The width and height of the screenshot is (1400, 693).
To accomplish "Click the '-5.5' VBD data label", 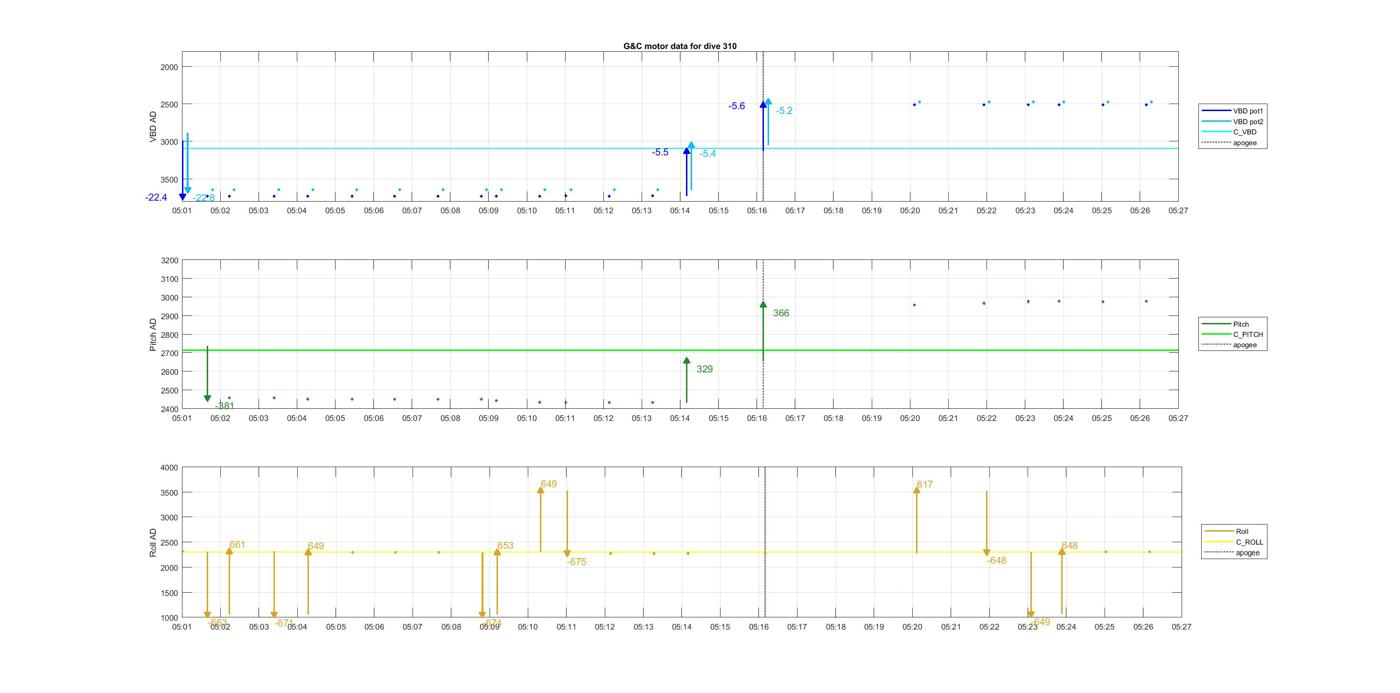I will pos(660,152).
